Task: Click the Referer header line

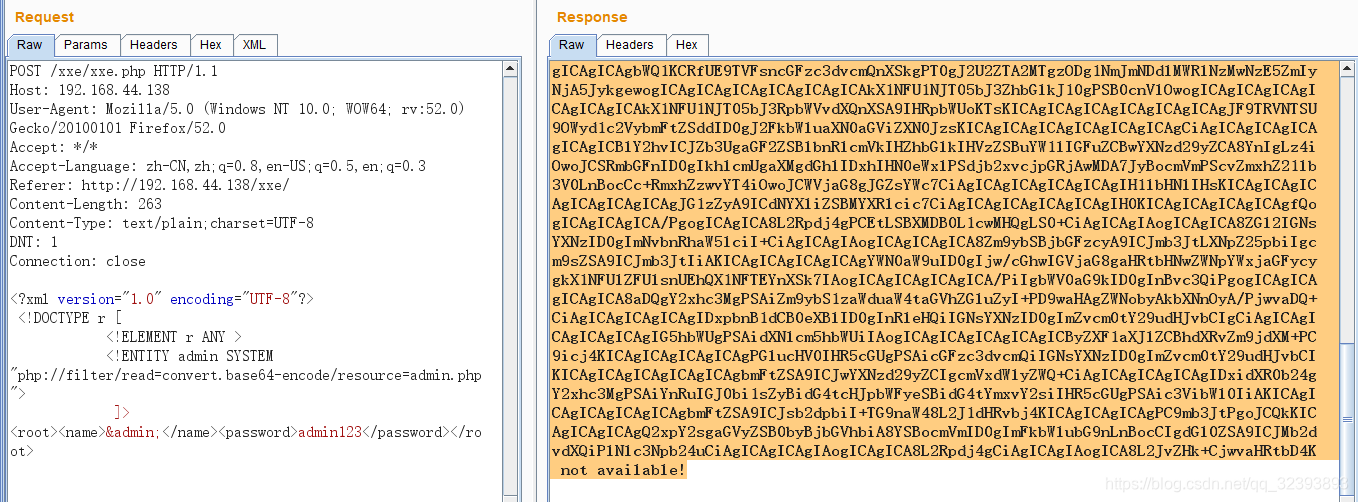Action: click(x=150, y=185)
